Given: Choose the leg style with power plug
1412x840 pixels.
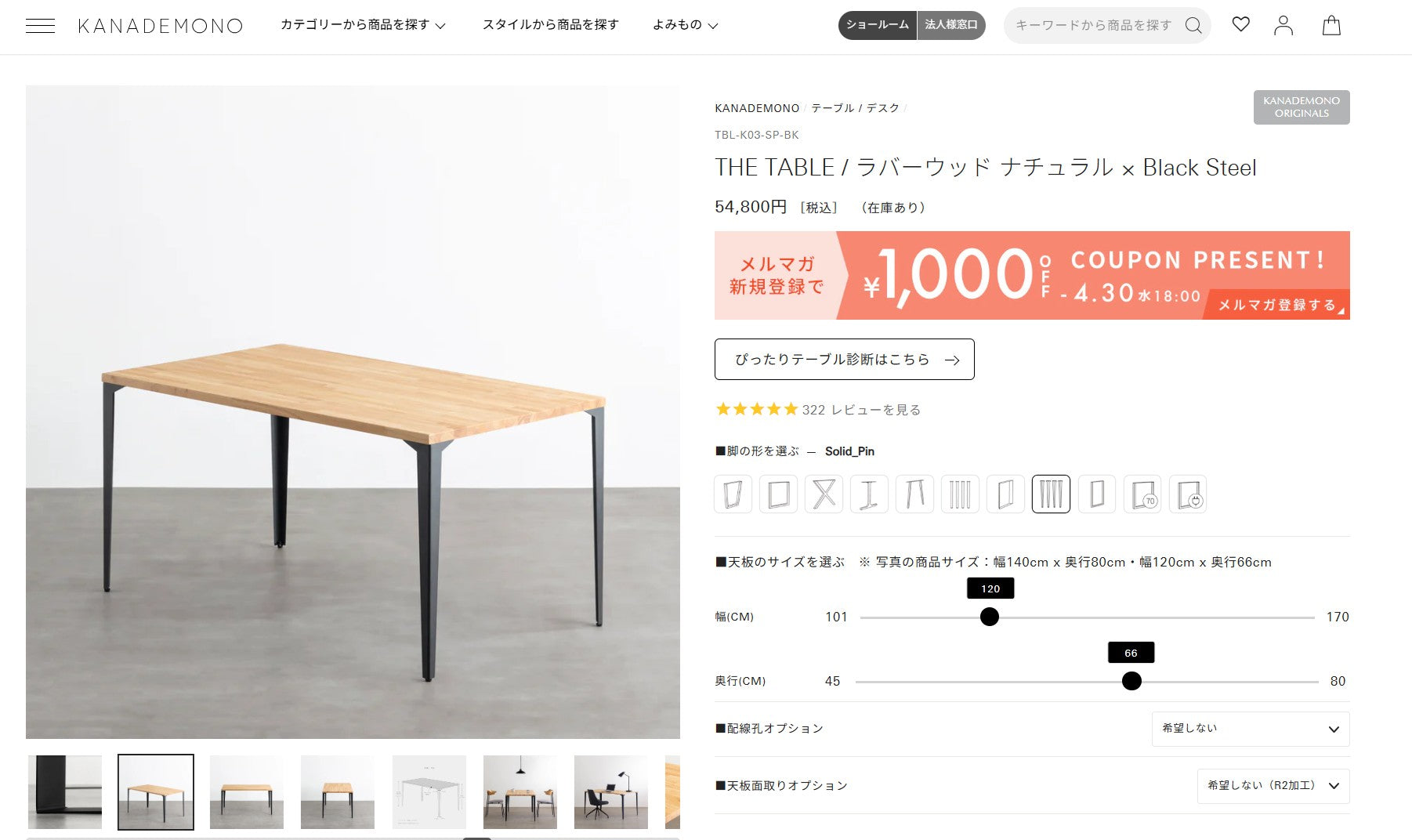Looking at the screenshot, I should [x=1187, y=494].
